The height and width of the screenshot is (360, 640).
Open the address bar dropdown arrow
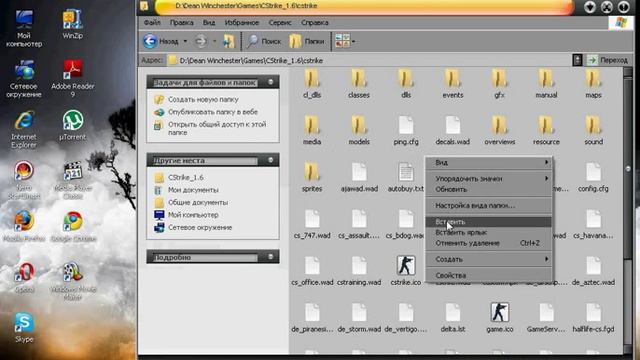point(577,60)
